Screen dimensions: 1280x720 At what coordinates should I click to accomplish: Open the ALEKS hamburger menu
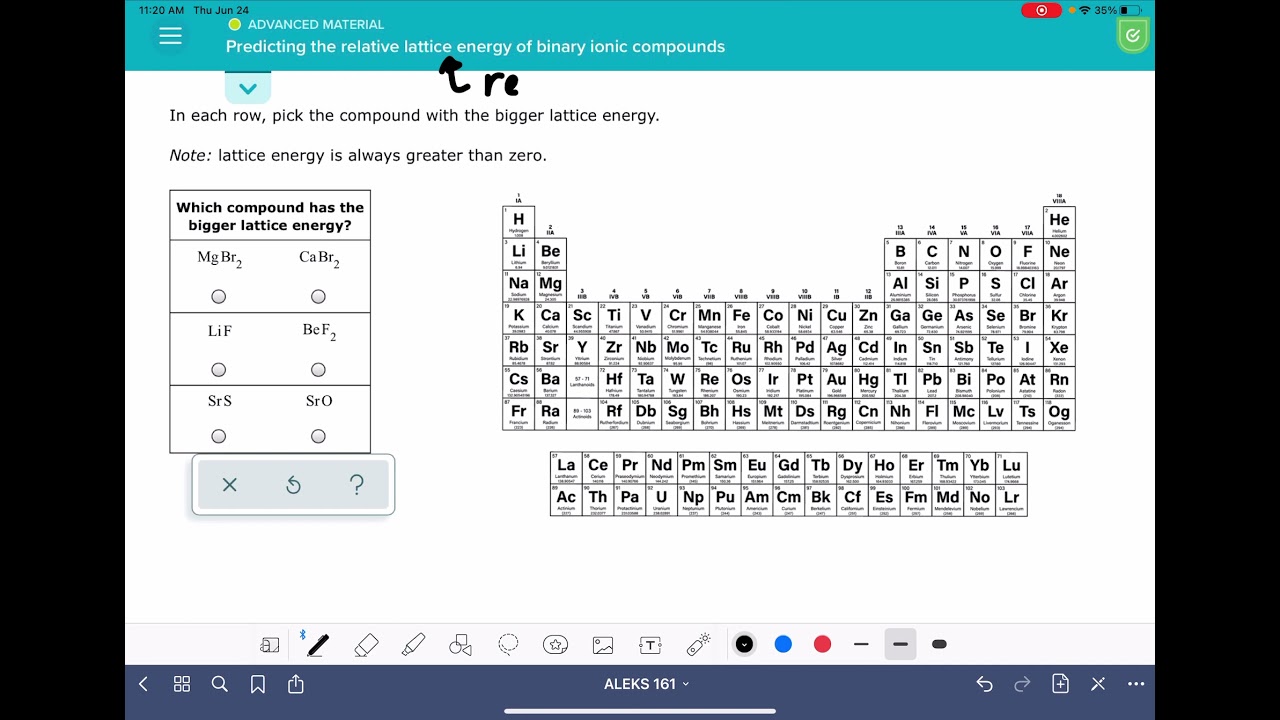pos(170,36)
